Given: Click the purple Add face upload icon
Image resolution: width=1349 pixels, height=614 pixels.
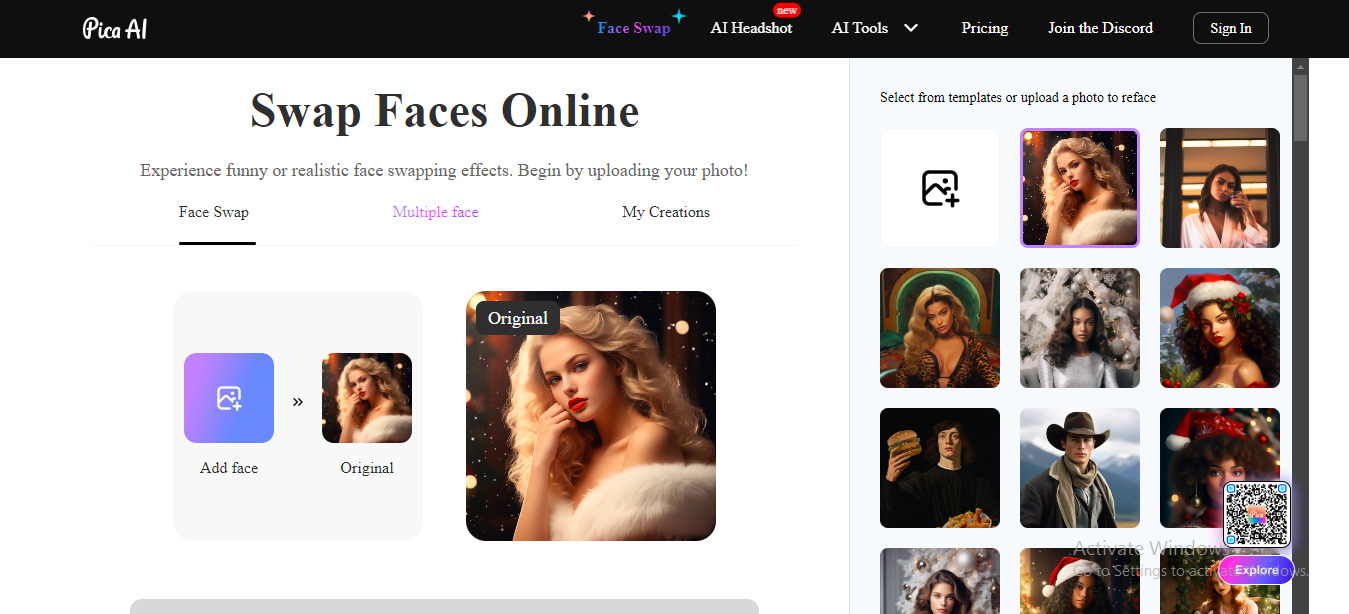Looking at the screenshot, I should [229, 398].
